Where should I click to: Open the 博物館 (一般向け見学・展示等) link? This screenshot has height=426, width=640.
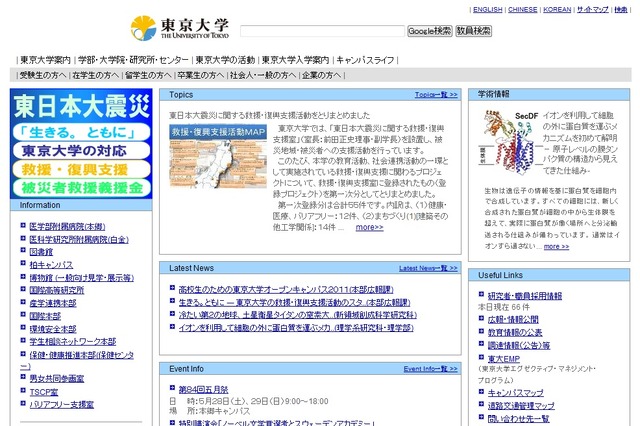(81, 278)
